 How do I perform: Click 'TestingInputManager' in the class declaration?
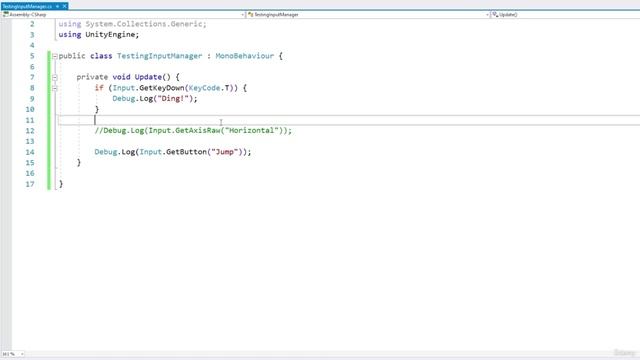(x=160, y=56)
